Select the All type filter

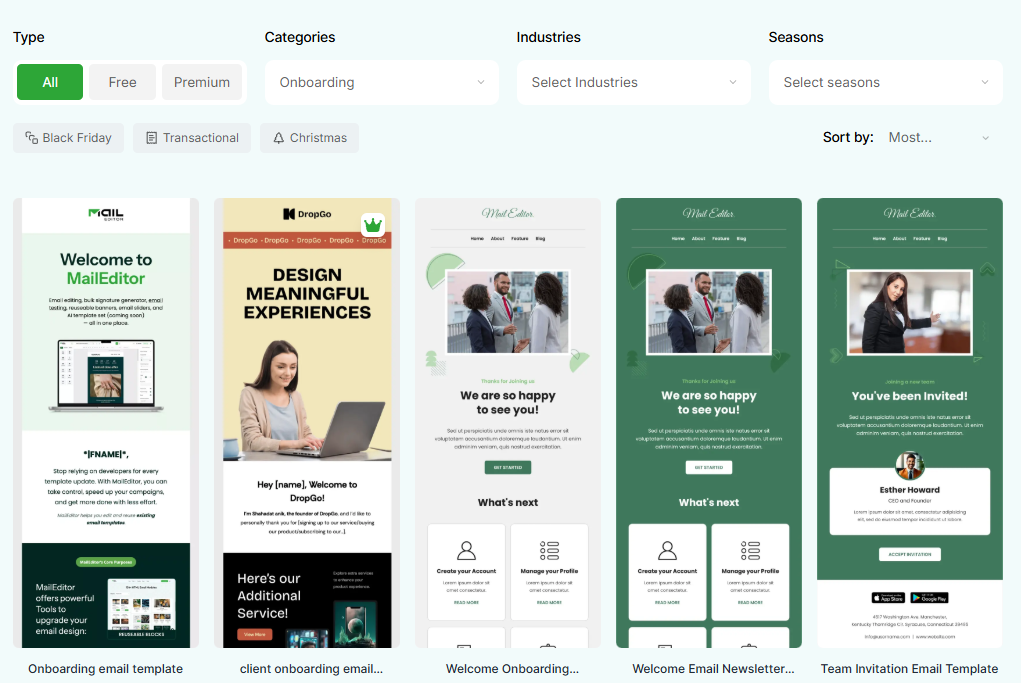(50, 82)
